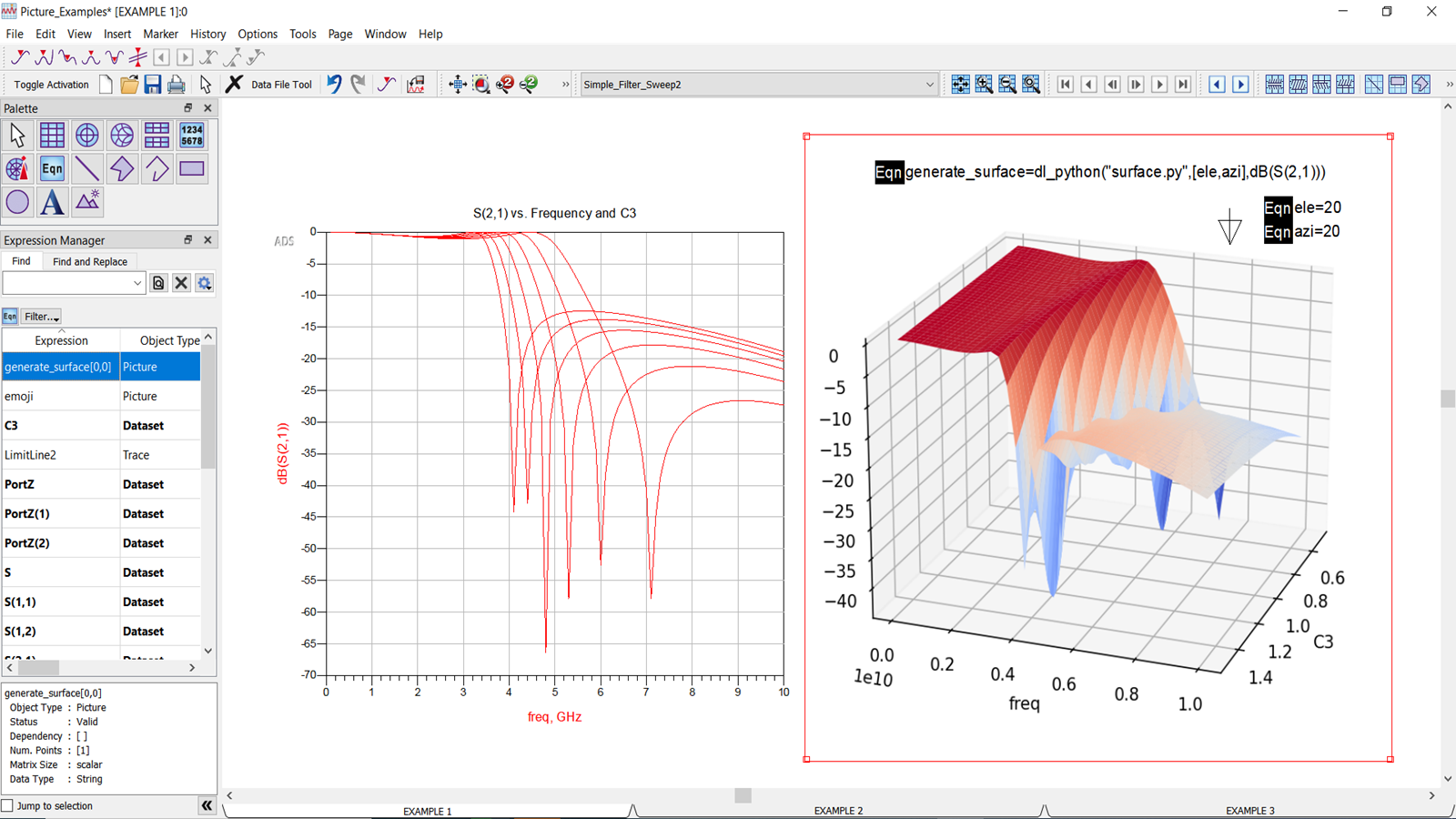Screen dimensions: 1456x819
Task: Choose the List plot (1234 5678) Palette icon
Action: pyautogui.click(x=192, y=135)
